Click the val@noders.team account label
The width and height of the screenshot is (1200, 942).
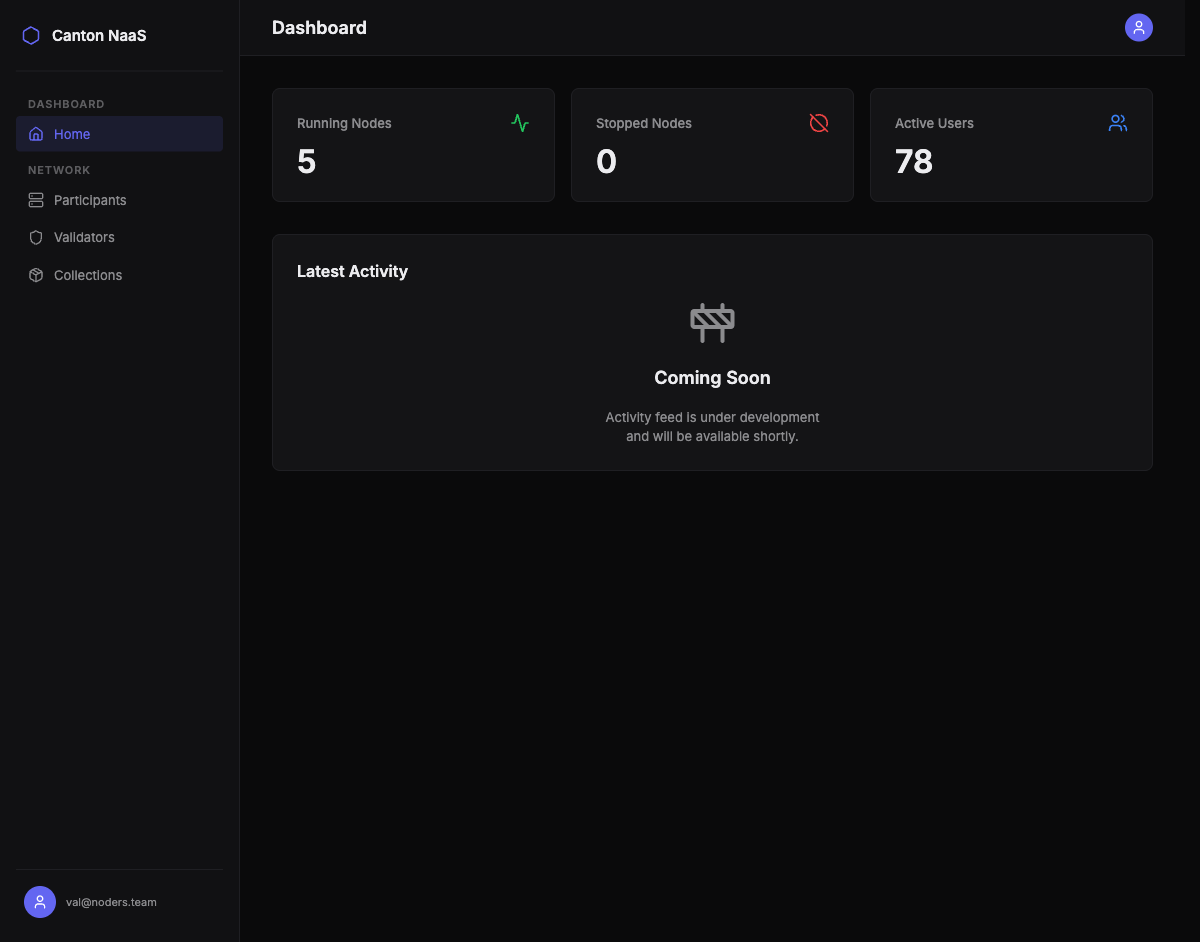click(x=111, y=902)
